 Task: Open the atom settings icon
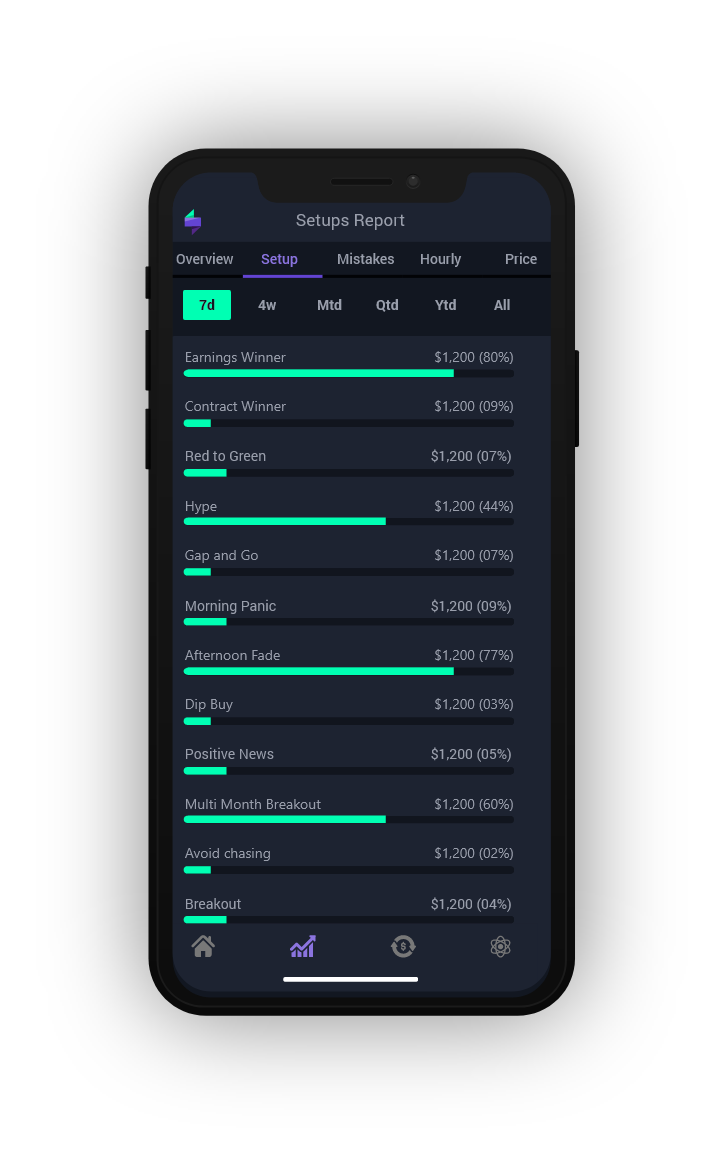[500, 947]
